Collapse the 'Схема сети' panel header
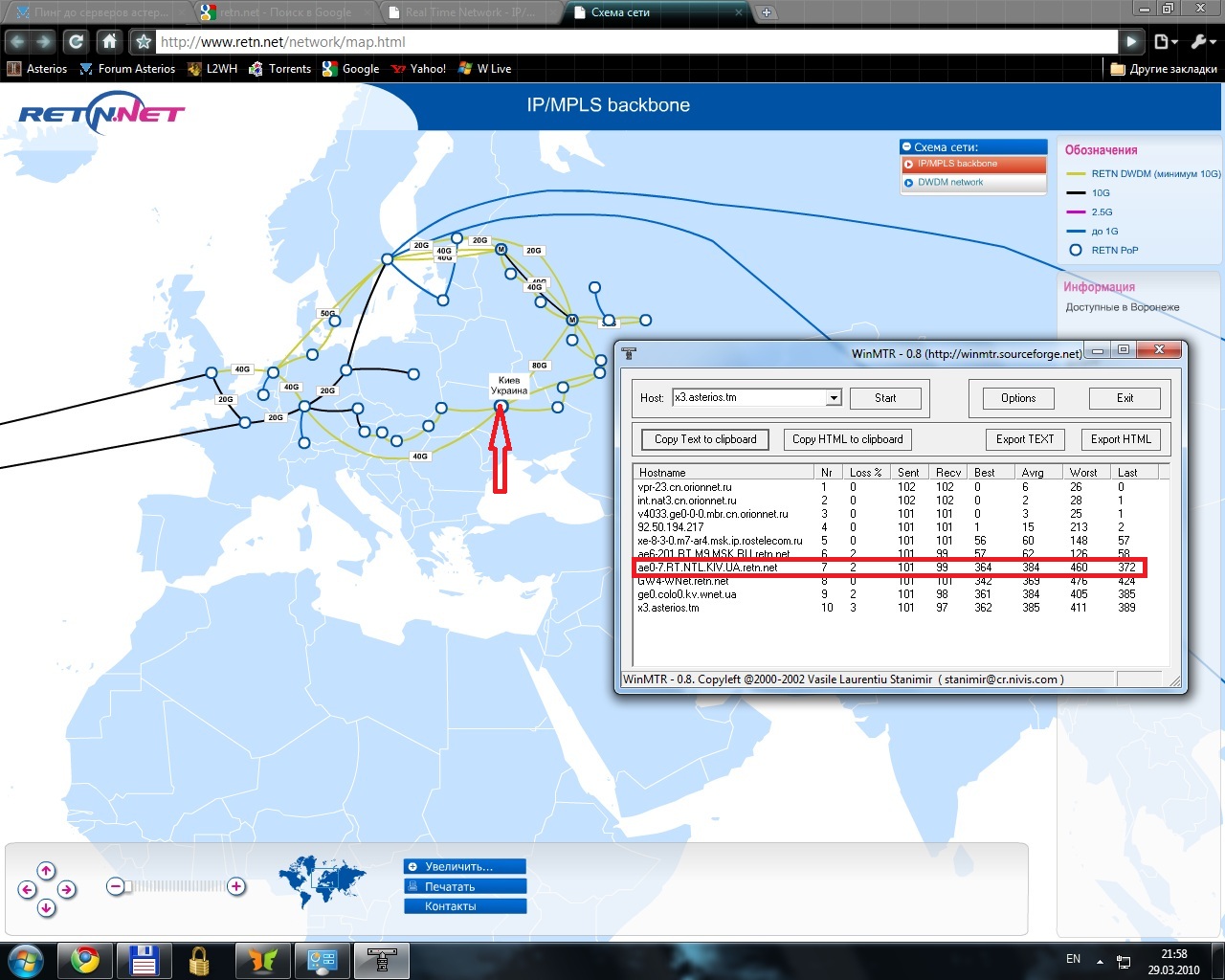1225x980 pixels. [x=974, y=146]
